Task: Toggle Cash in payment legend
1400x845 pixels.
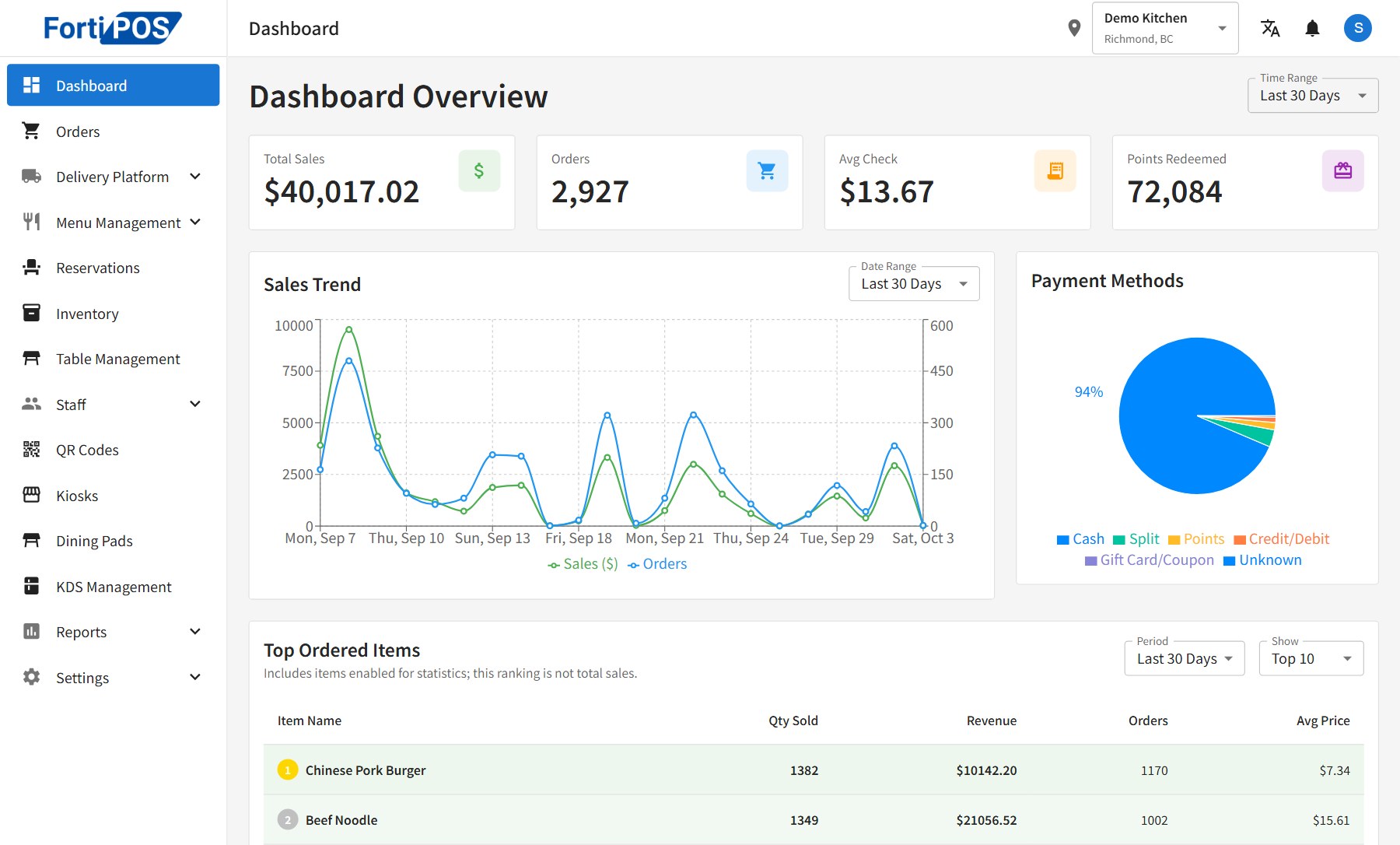Action: [x=1080, y=539]
